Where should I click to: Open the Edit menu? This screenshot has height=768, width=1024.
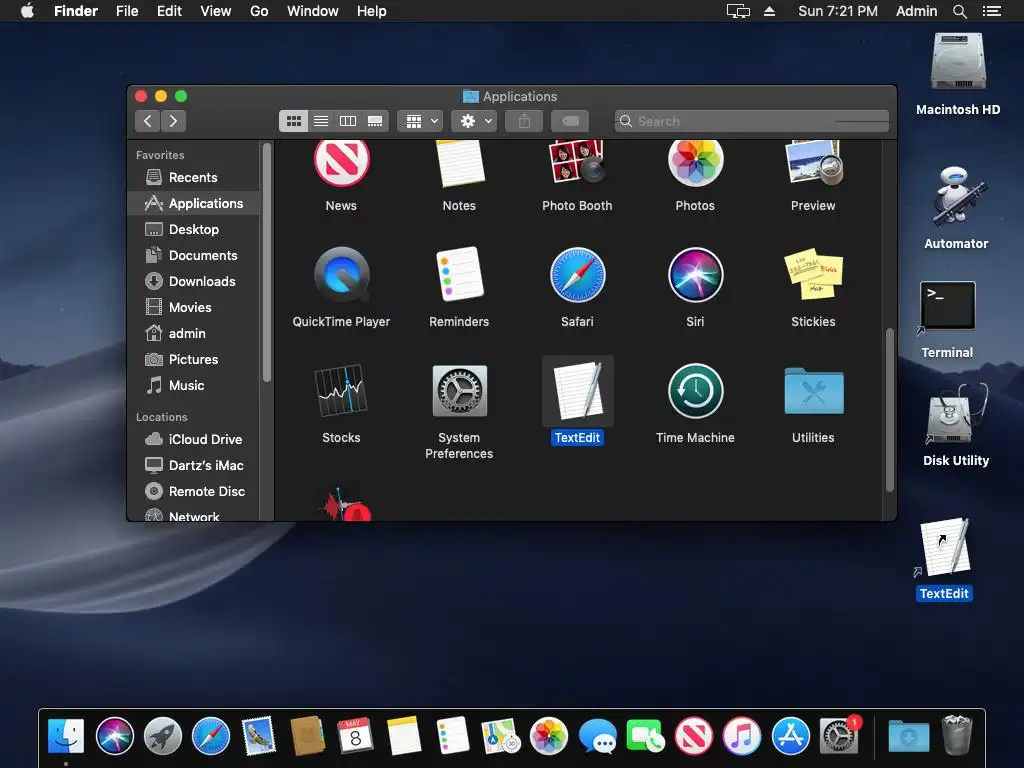[169, 11]
